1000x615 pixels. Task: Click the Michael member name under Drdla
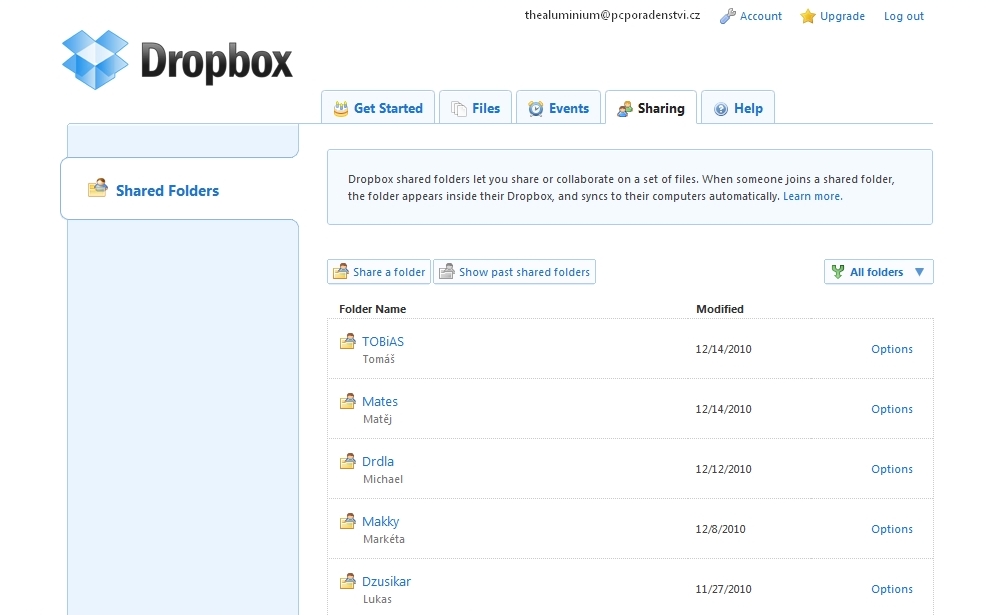coord(383,479)
